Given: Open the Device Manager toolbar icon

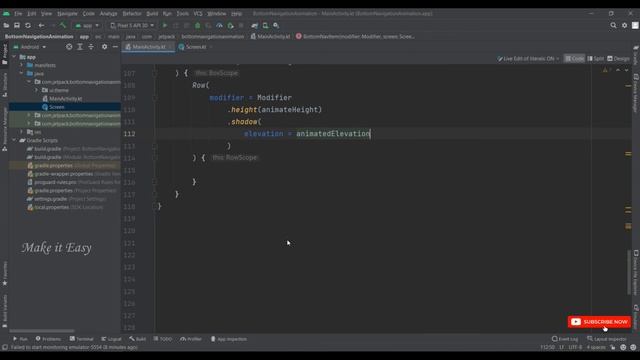Looking at the screenshot, I should 265,25.
